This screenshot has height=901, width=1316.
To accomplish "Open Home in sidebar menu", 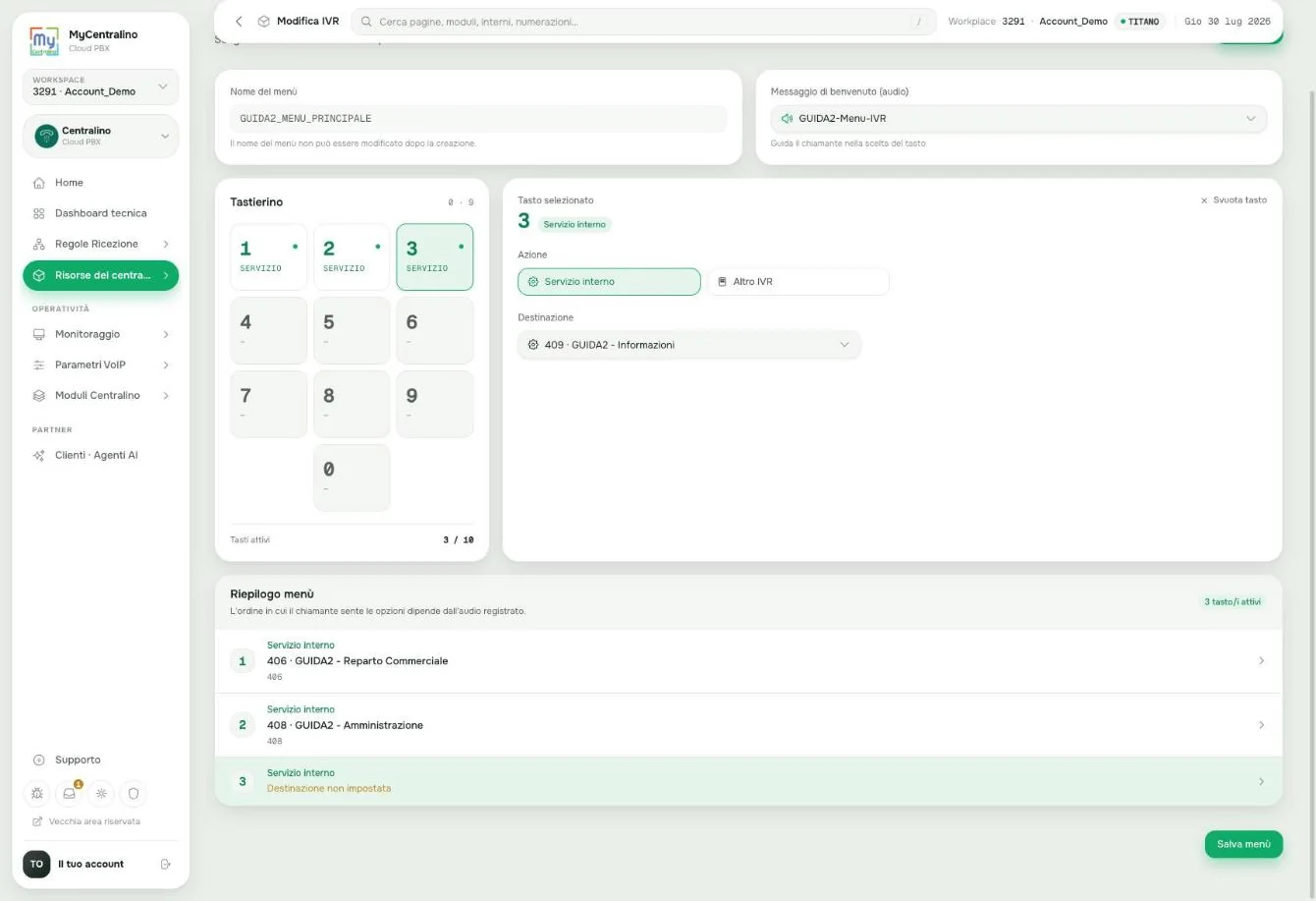I will (x=101, y=183).
